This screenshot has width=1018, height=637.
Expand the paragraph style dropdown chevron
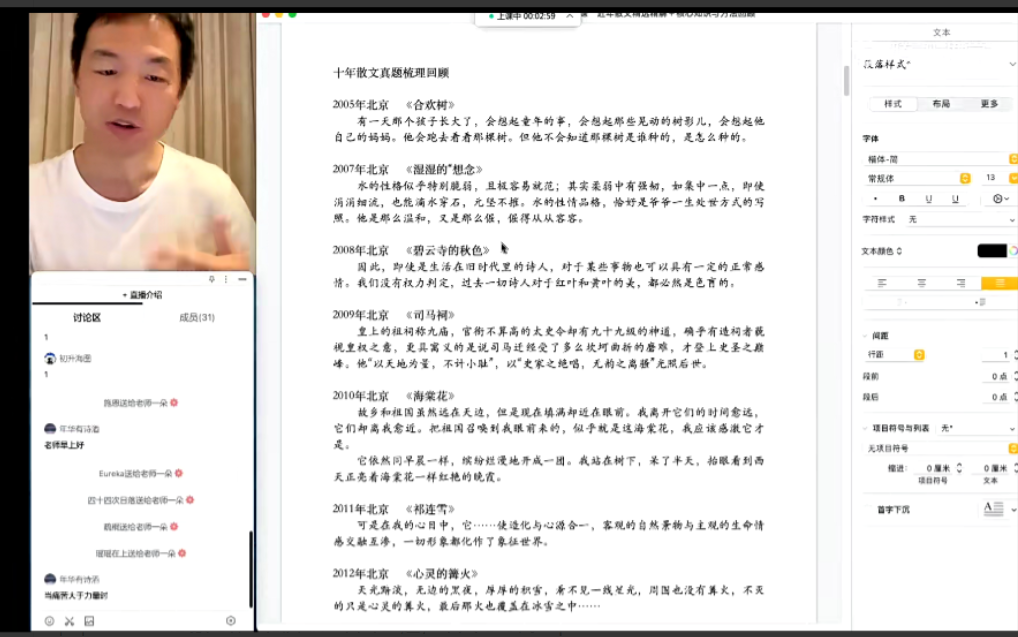tap(1012, 63)
